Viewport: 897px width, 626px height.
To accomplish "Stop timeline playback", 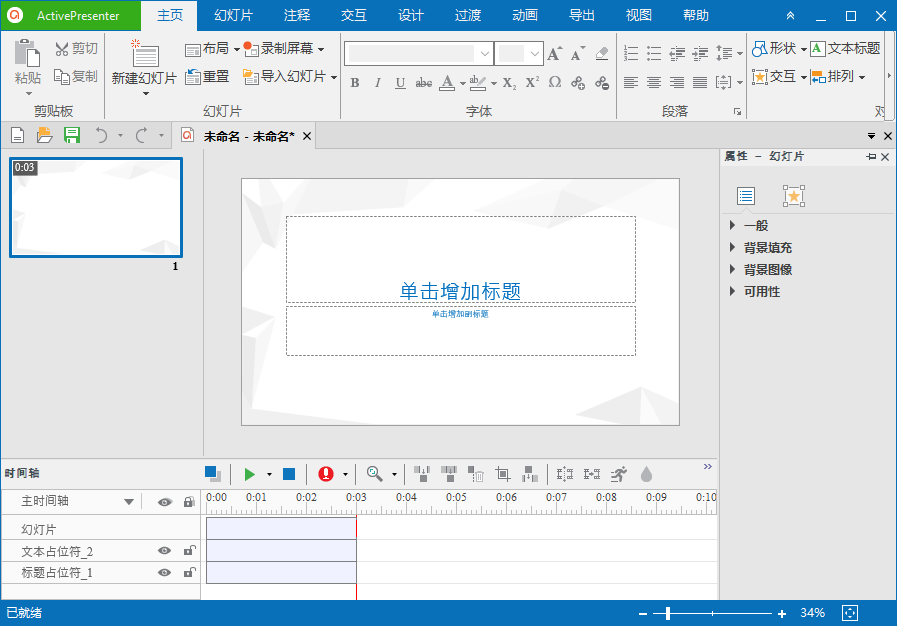I will pyautogui.click(x=289, y=474).
